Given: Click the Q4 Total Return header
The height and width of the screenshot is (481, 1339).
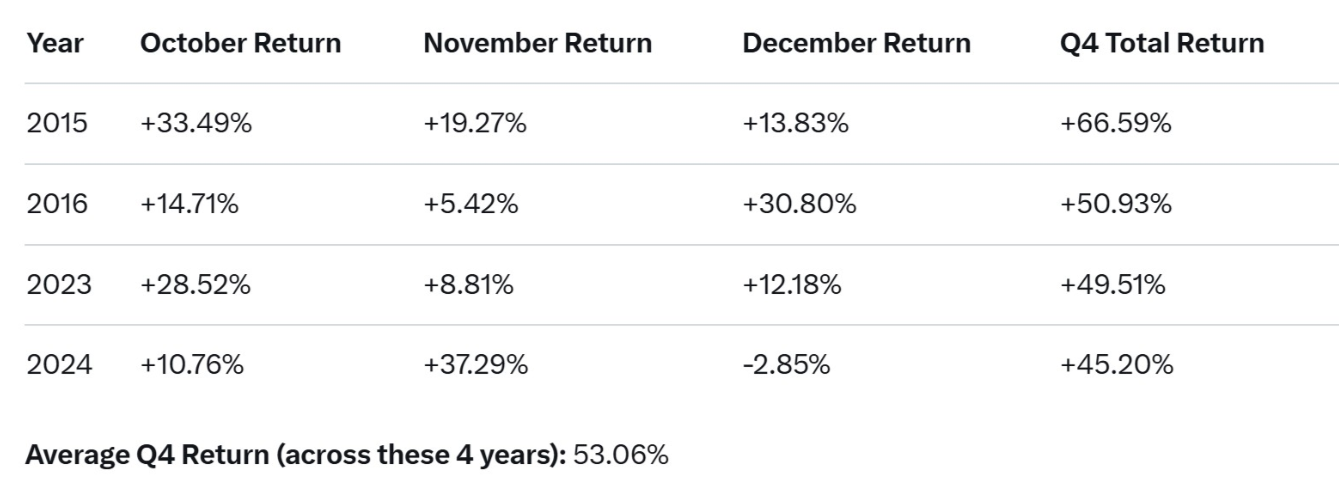Looking at the screenshot, I should [x=1162, y=44].
